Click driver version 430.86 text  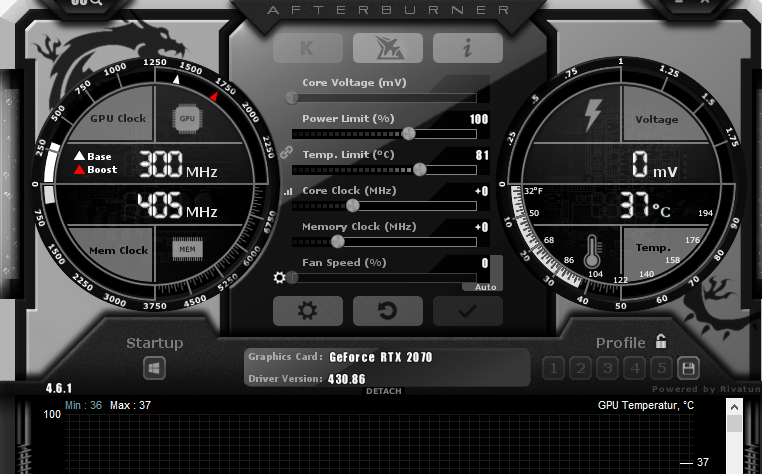pyautogui.click(x=346, y=379)
